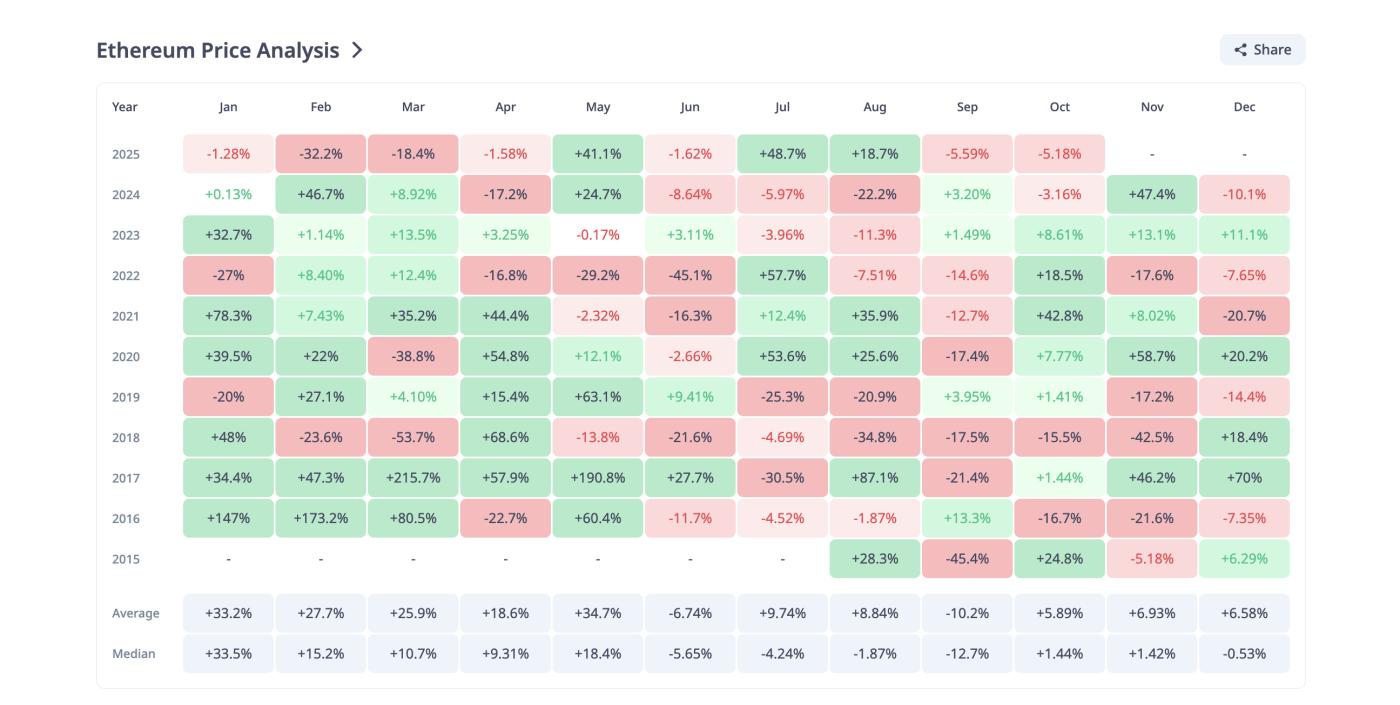Click the Dec column header
Viewport: 1400px width, 705px height.
coord(1244,107)
